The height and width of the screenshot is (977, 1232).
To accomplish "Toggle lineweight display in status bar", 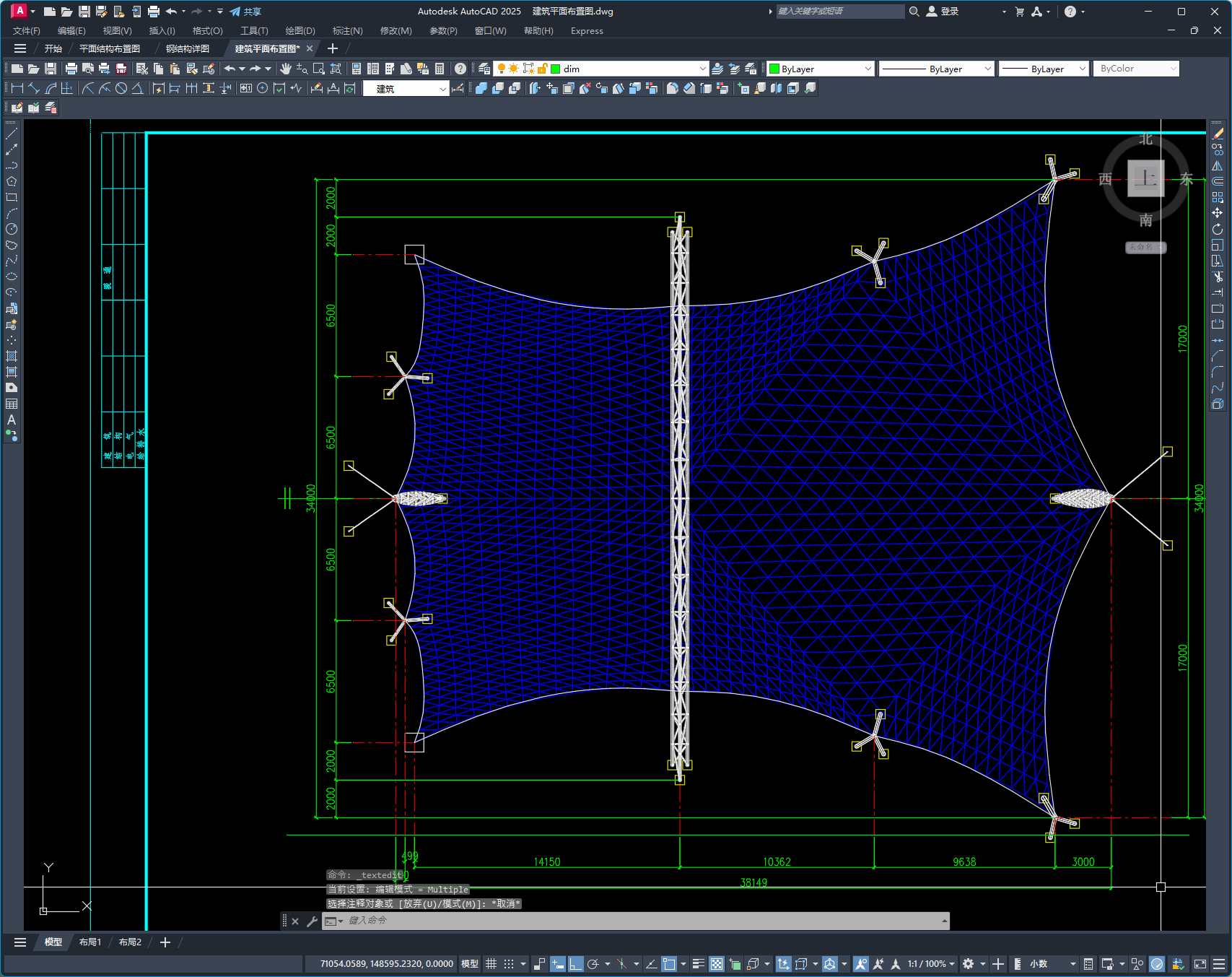I will [698, 963].
